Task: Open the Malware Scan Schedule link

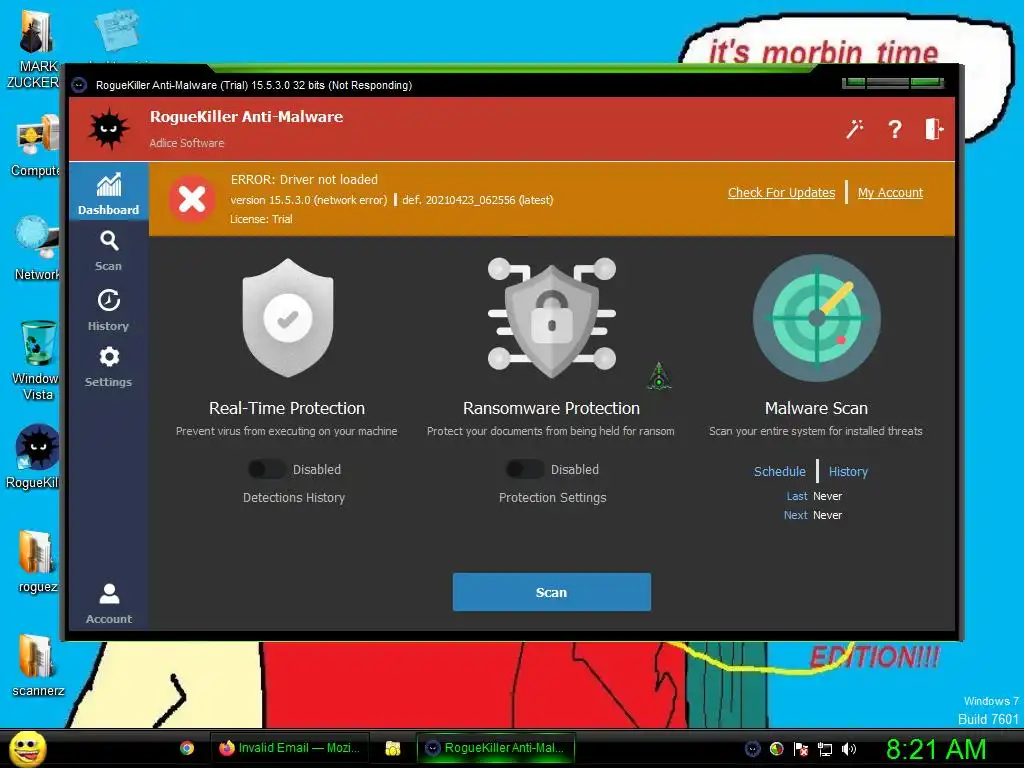Action: (780, 472)
